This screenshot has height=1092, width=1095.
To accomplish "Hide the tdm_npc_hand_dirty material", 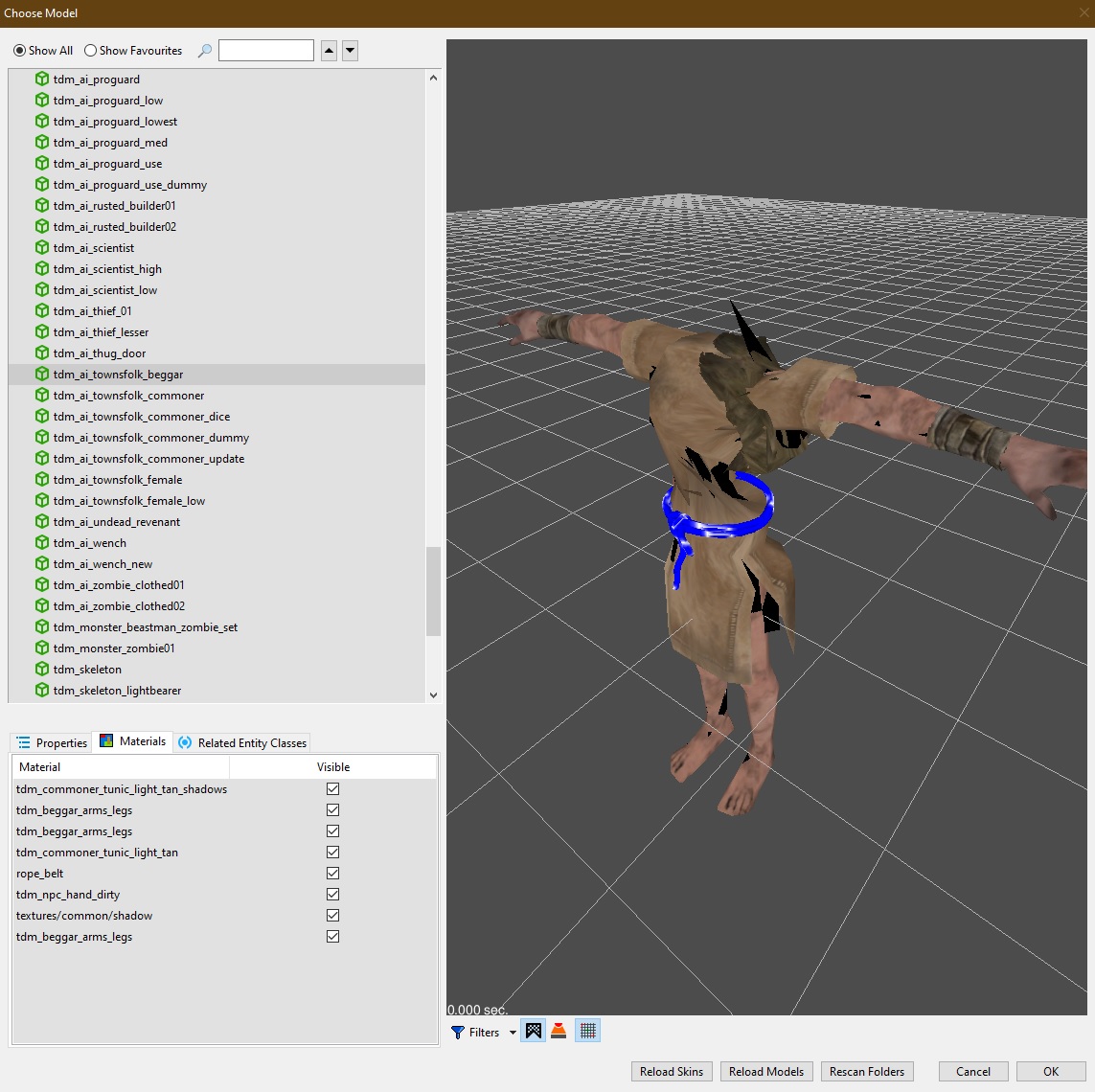I will [332, 895].
